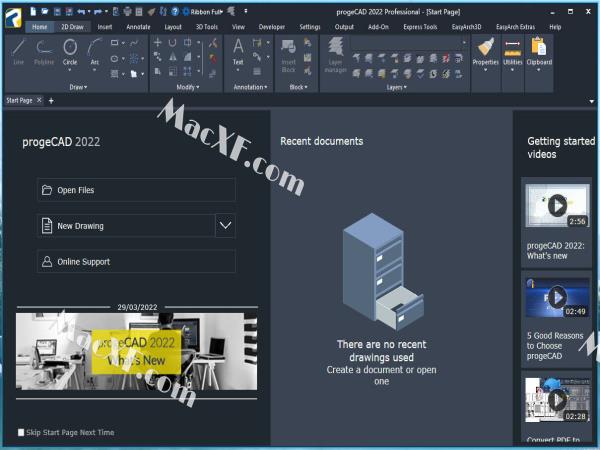The height and width of the screenshot is (450, 600).
Task: Open New Drawing template chevron dropdown
Action: coord(225,226)
